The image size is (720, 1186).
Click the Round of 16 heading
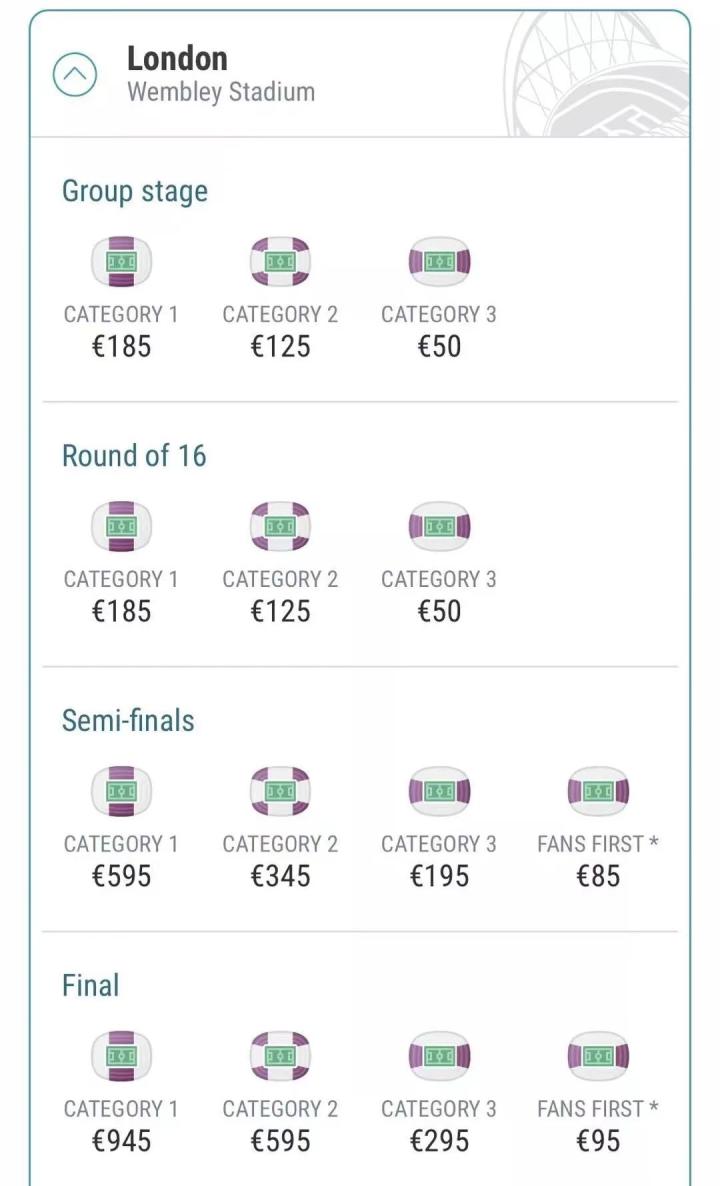tap(134, 456)
